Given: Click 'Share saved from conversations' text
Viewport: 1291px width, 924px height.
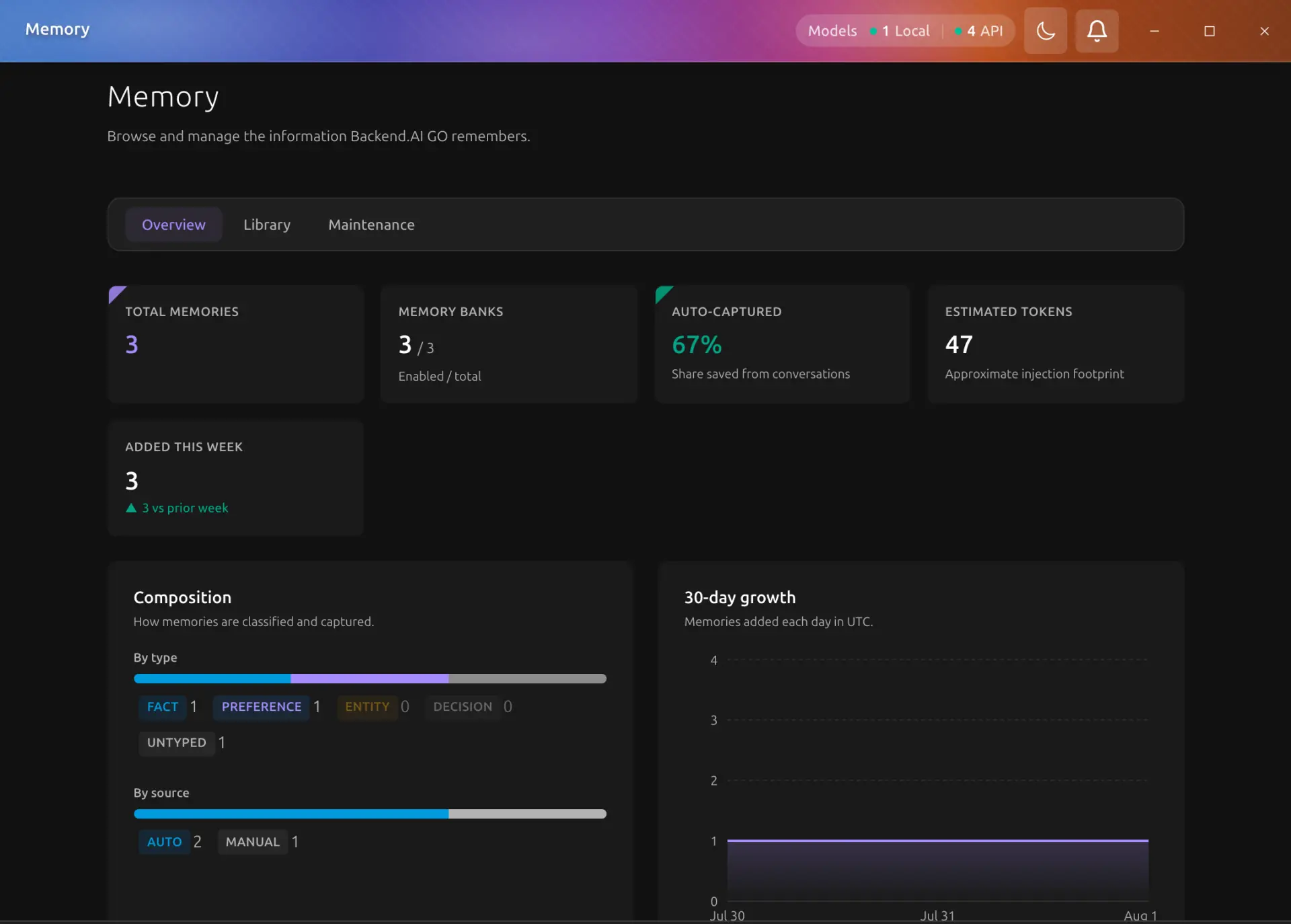Looking at the screenshot, I should coord(760,374).
